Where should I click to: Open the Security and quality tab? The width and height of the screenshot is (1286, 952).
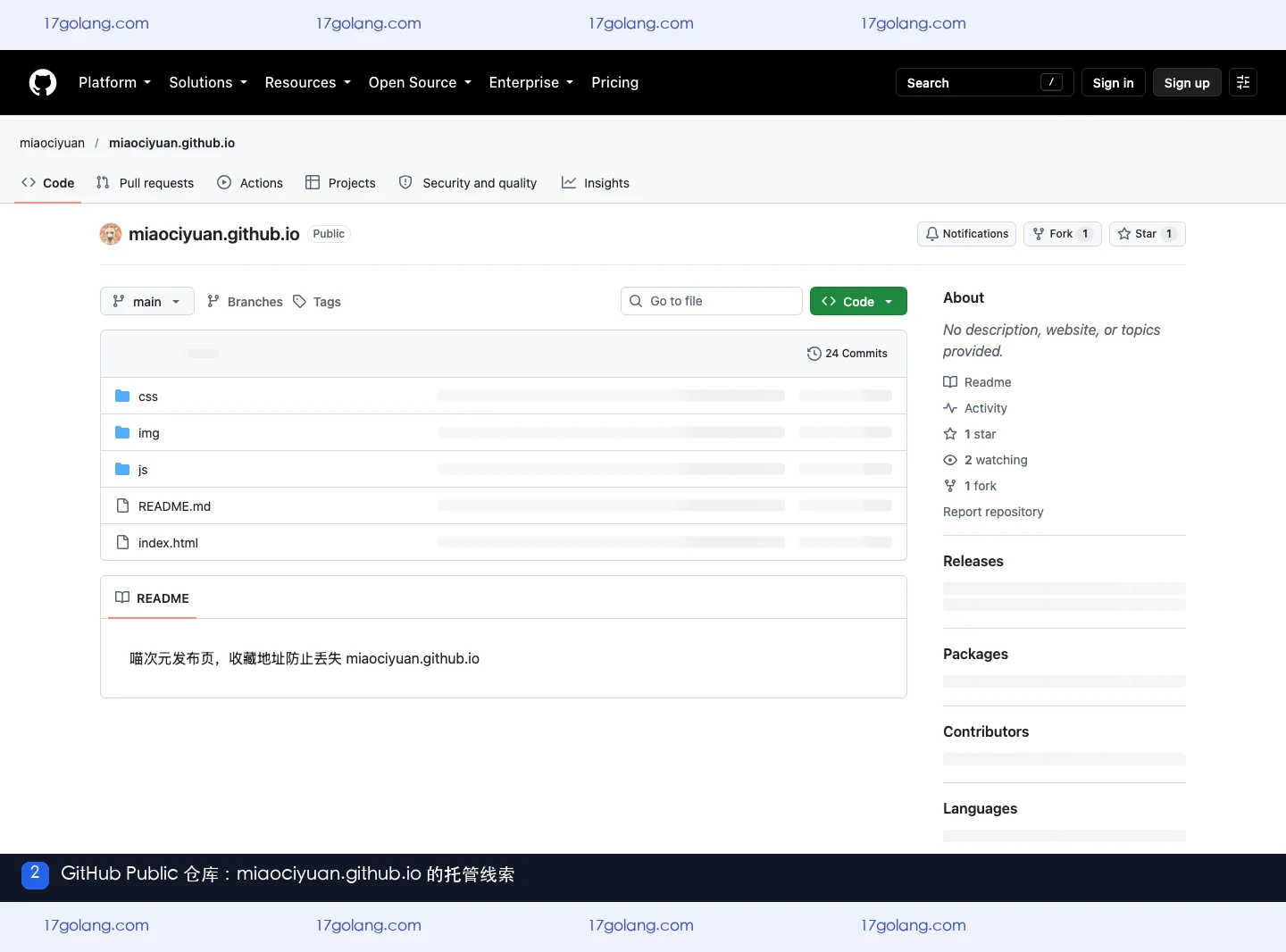(468, 183)
